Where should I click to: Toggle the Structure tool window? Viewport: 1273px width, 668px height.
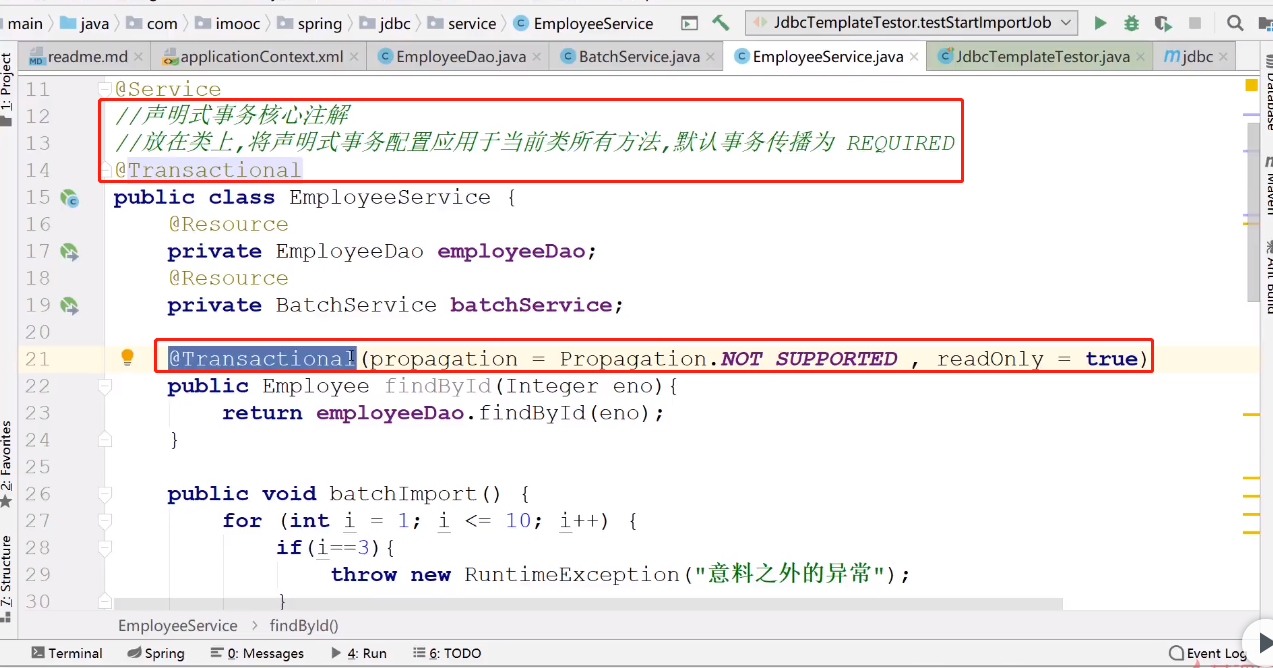pos(7,570)
